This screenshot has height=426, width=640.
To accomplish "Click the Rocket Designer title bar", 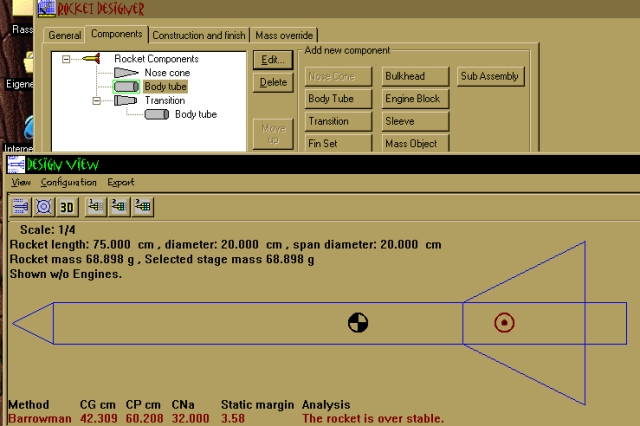I will 338,9.
